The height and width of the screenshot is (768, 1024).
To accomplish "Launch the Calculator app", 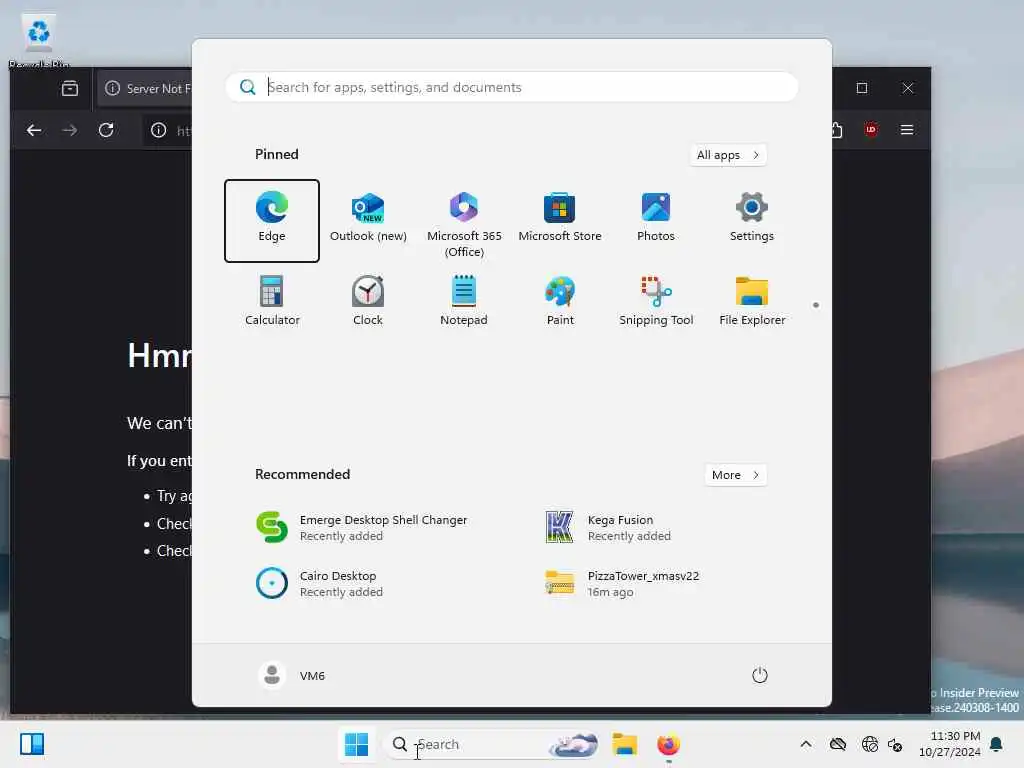I will [272, 301].
